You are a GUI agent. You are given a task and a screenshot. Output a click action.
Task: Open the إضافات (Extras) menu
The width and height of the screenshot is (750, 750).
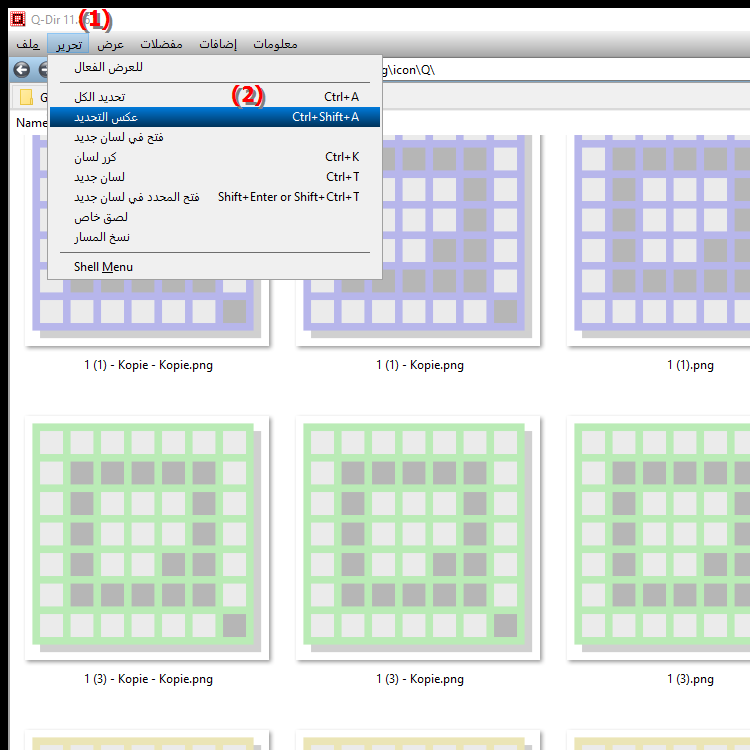point(218,44)
